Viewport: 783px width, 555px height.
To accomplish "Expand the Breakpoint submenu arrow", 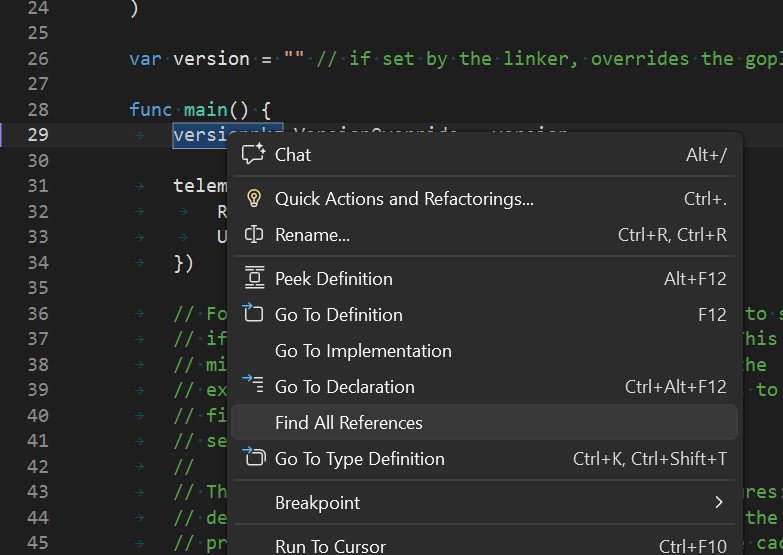I will tap(719, 502).
